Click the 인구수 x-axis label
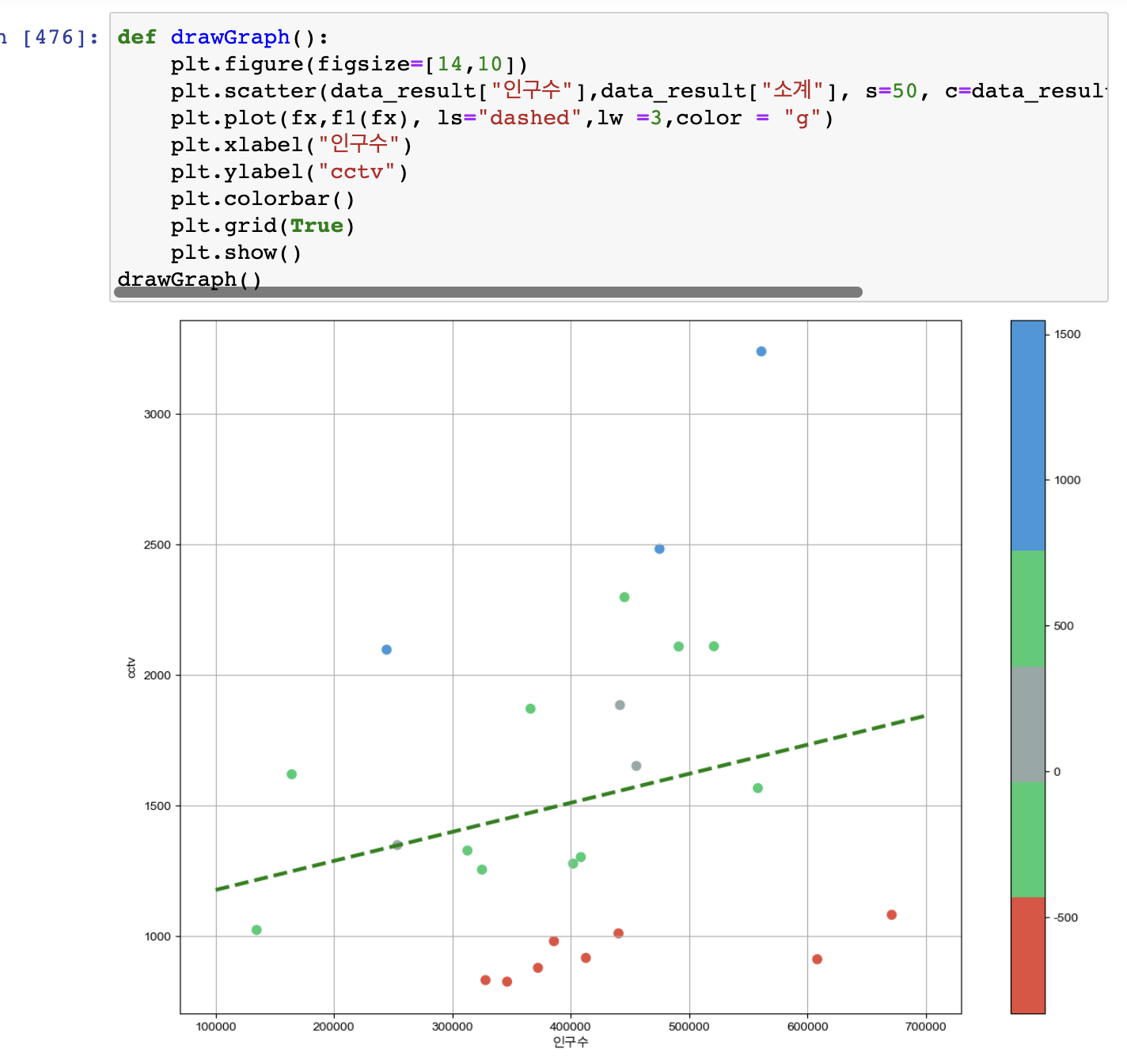The width and height of the screenshot is (1127, 1064). coord(571,1042)
